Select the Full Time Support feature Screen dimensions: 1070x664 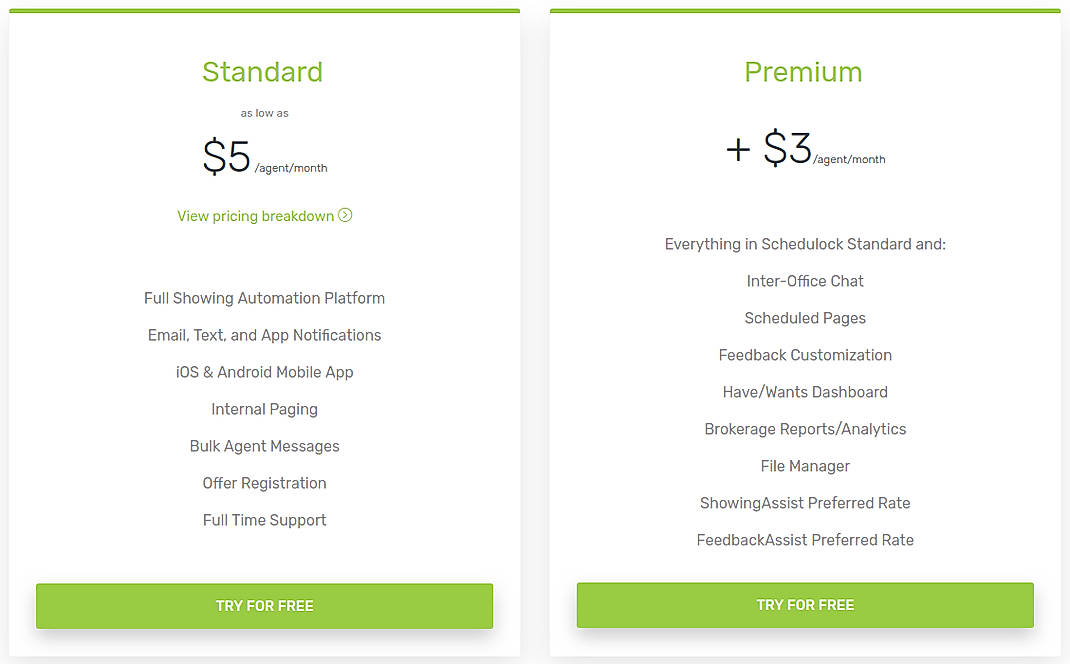click(x=264, y=520)
